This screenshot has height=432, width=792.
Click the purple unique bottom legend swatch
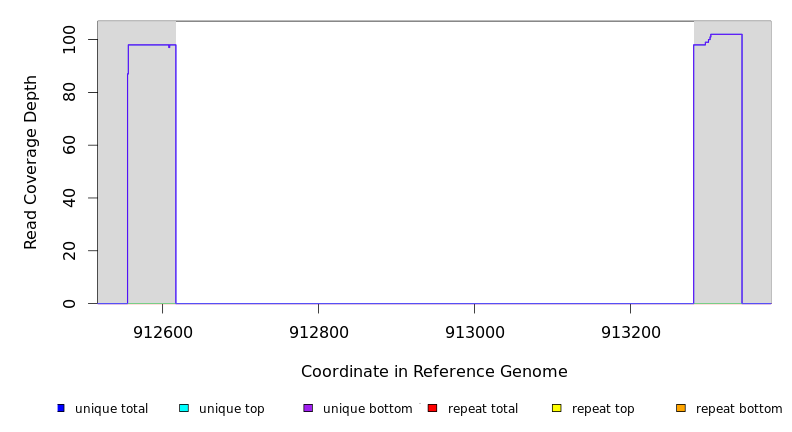308,408
